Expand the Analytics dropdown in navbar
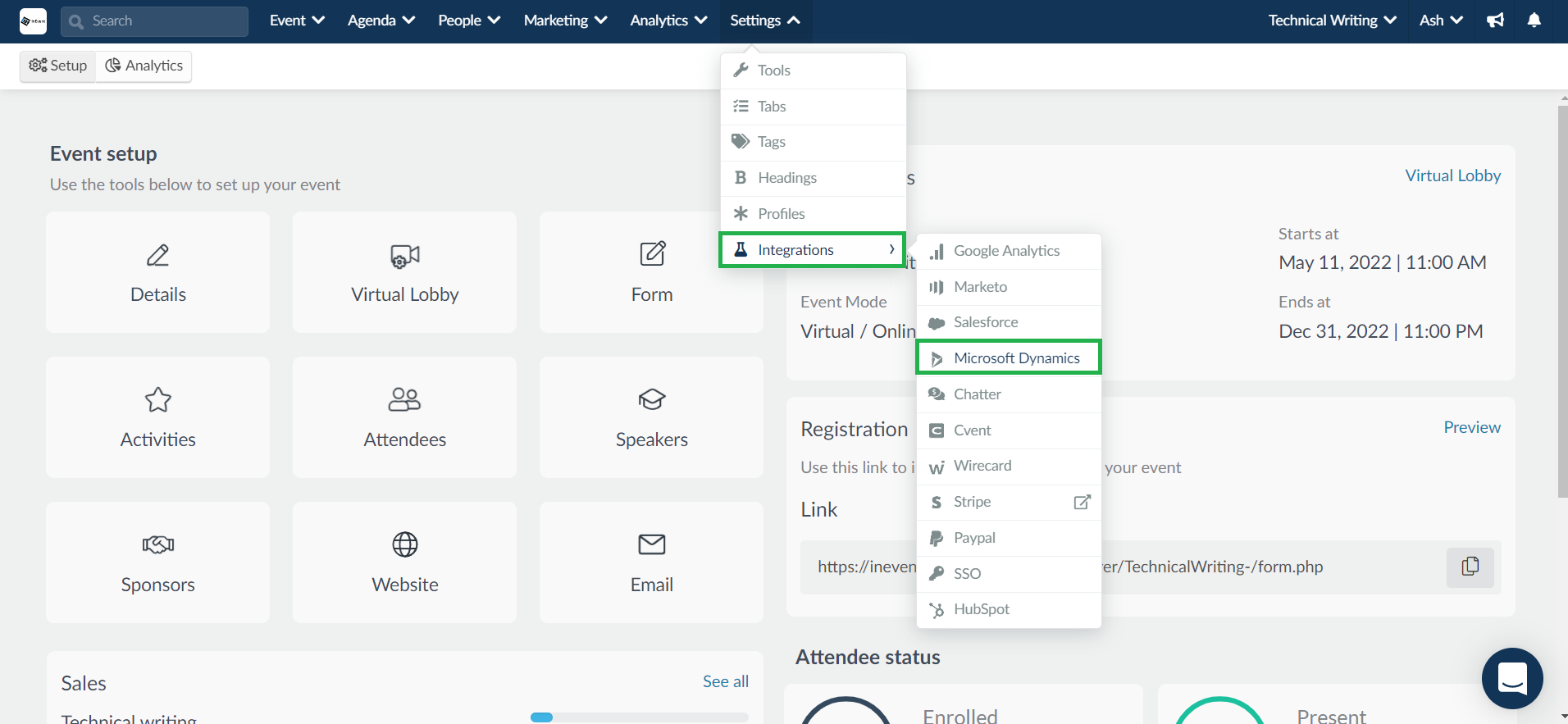The width and height of the screenshot is (1568, 724). click(668, 20)
